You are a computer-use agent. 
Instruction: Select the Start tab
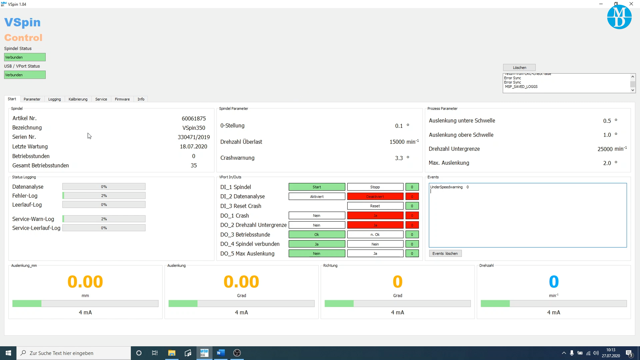point(12,99)
